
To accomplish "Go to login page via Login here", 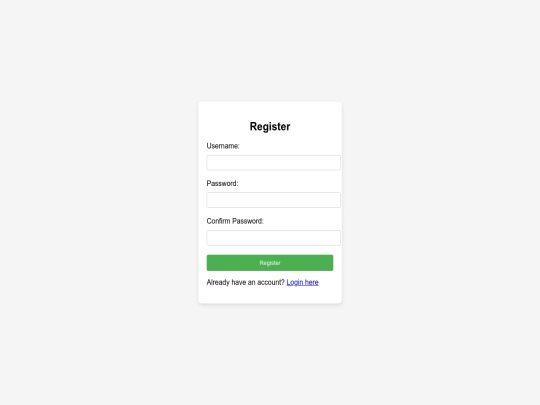I will [302, 282].
